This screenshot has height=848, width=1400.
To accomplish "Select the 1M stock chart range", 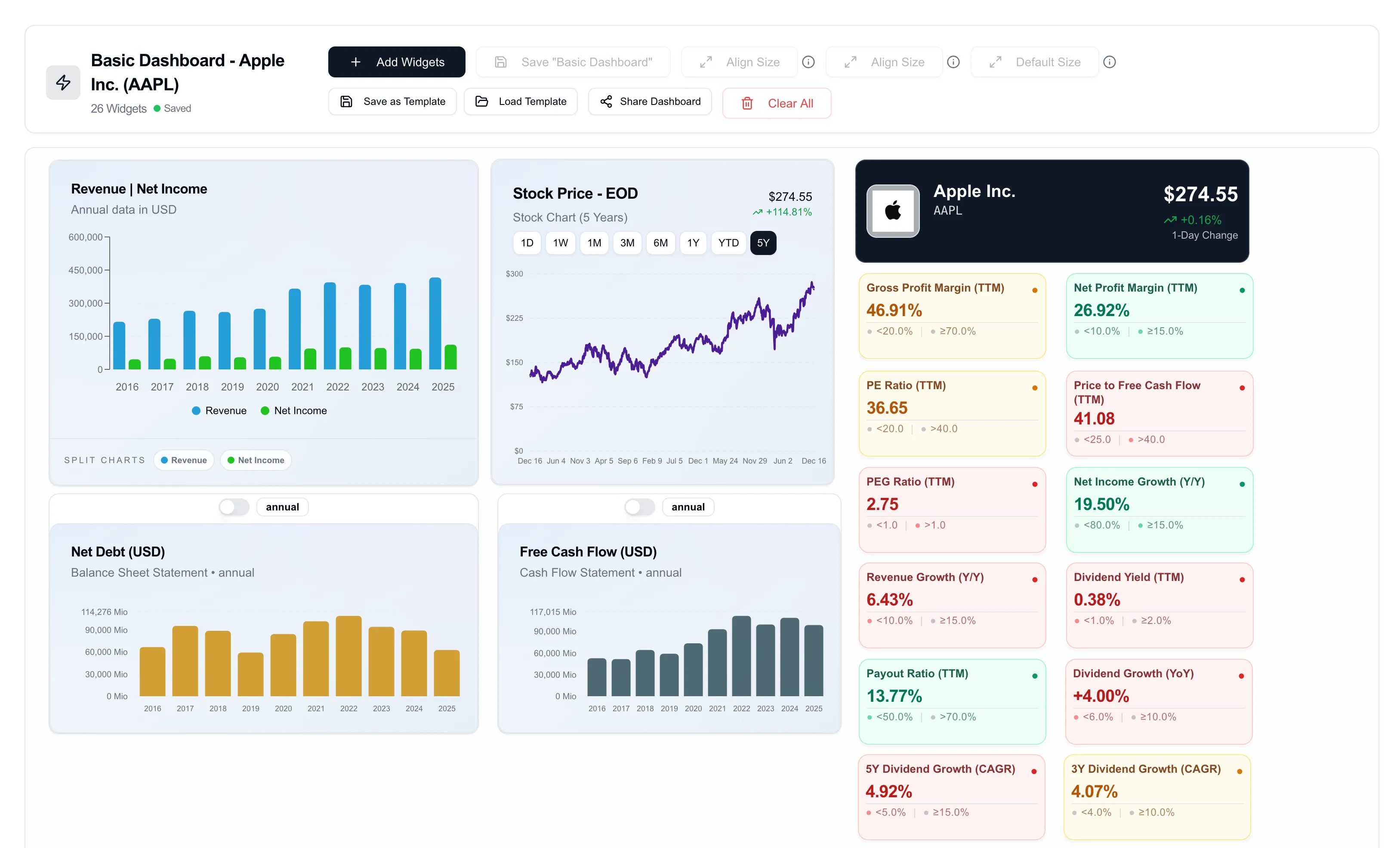I will (594, 243).
